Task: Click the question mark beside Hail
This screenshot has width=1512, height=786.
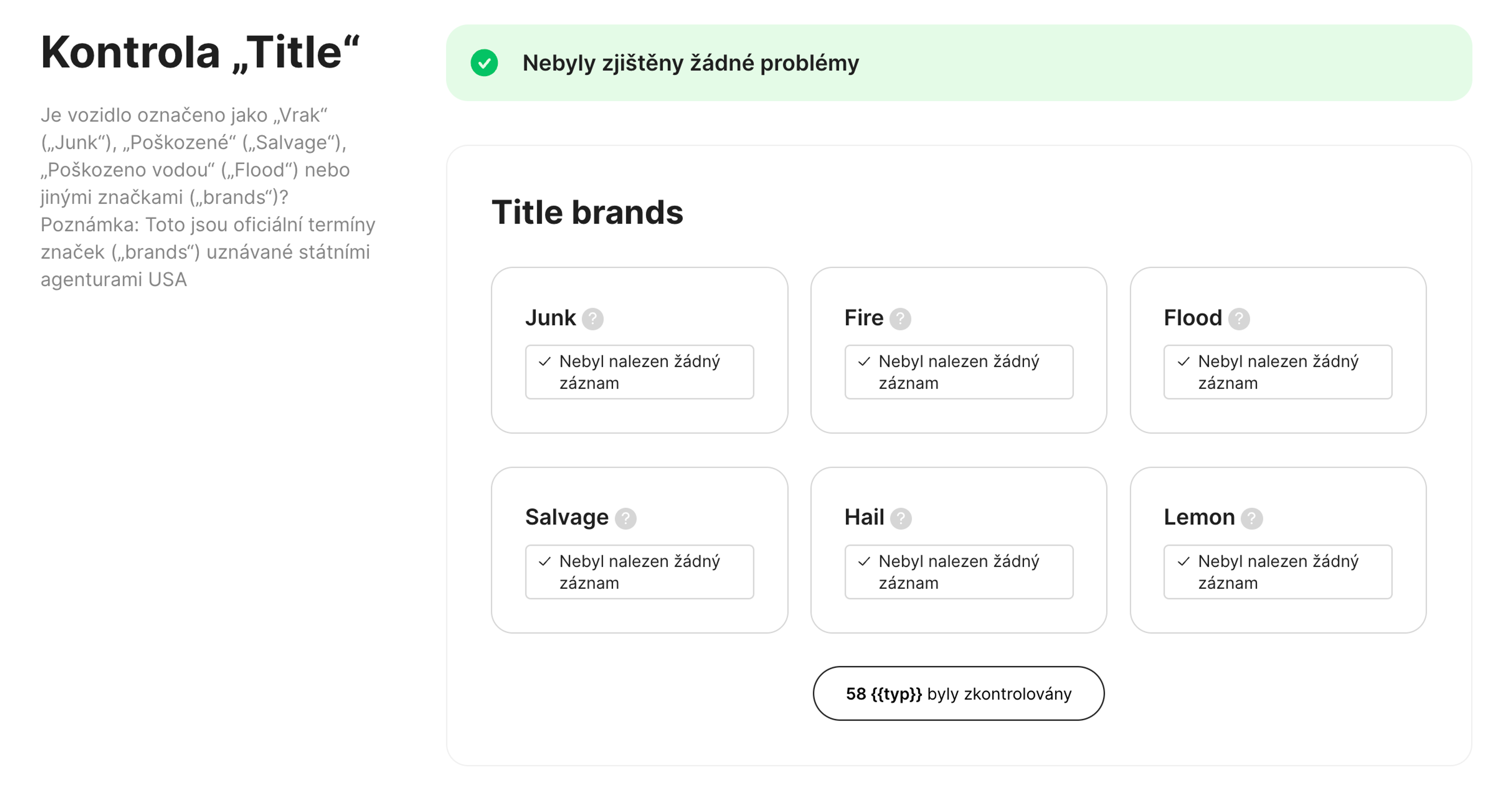Action: (901, 518)
